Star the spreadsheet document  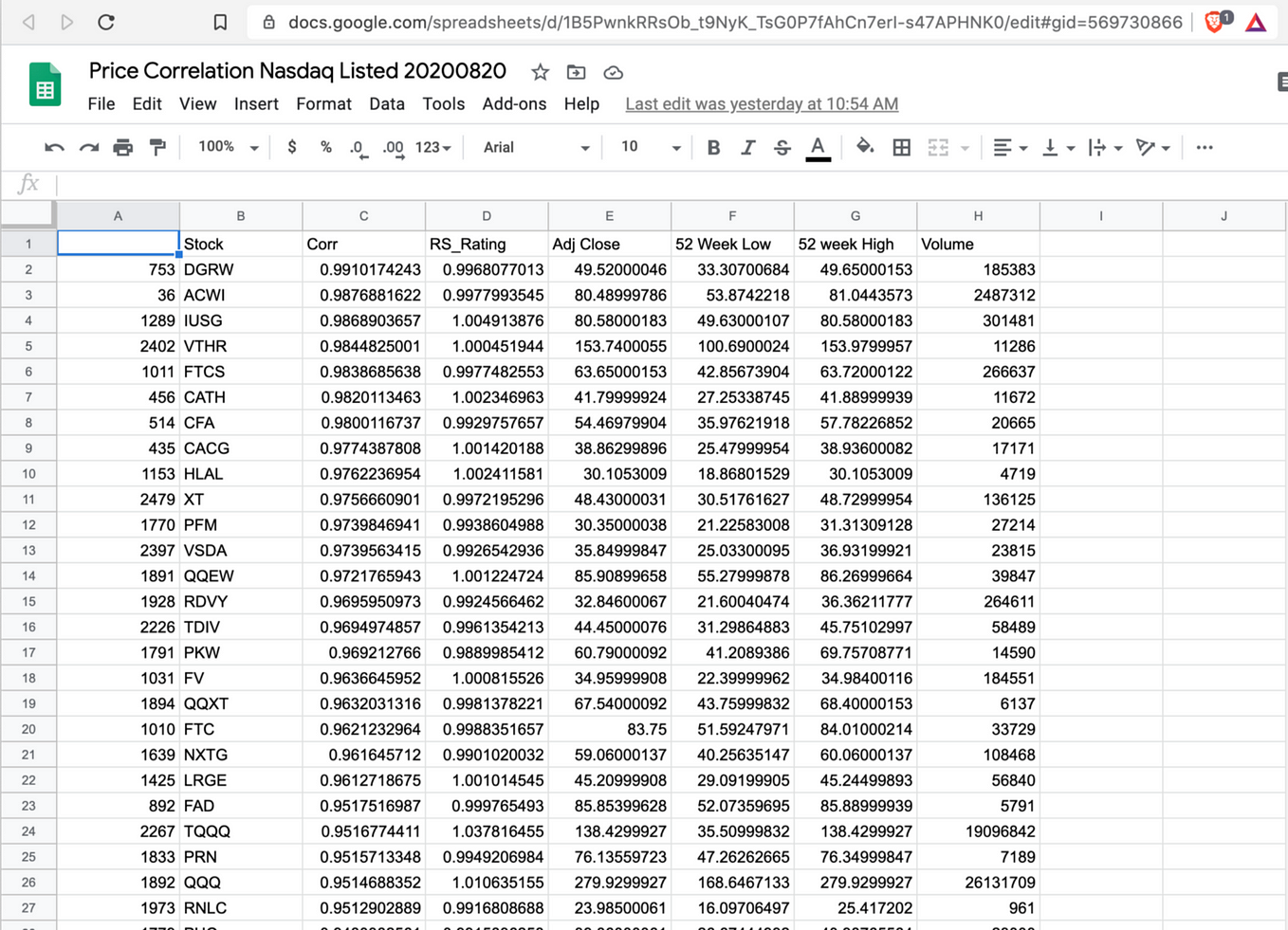tap(540, 72)
